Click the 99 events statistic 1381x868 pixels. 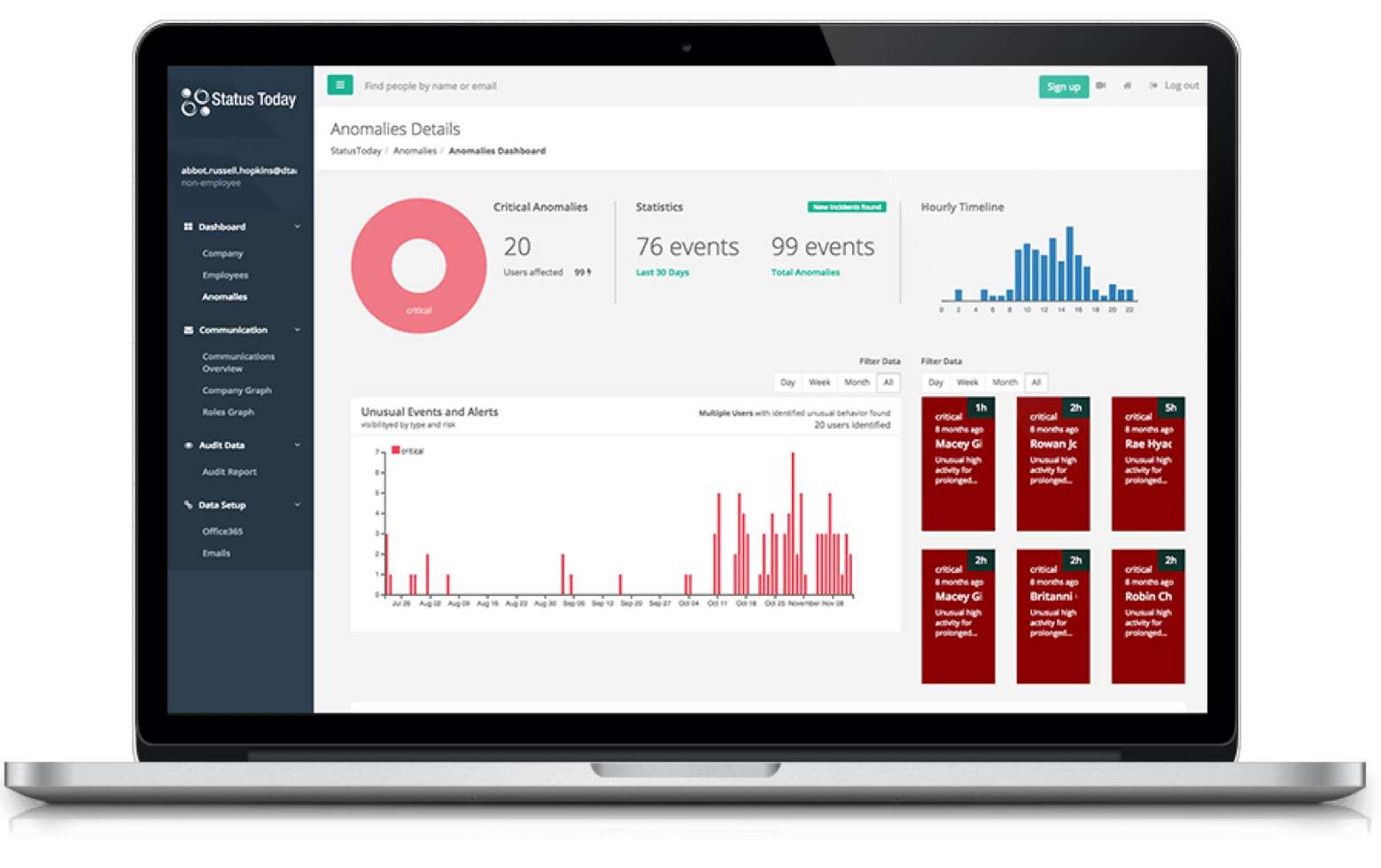point(823,246)
